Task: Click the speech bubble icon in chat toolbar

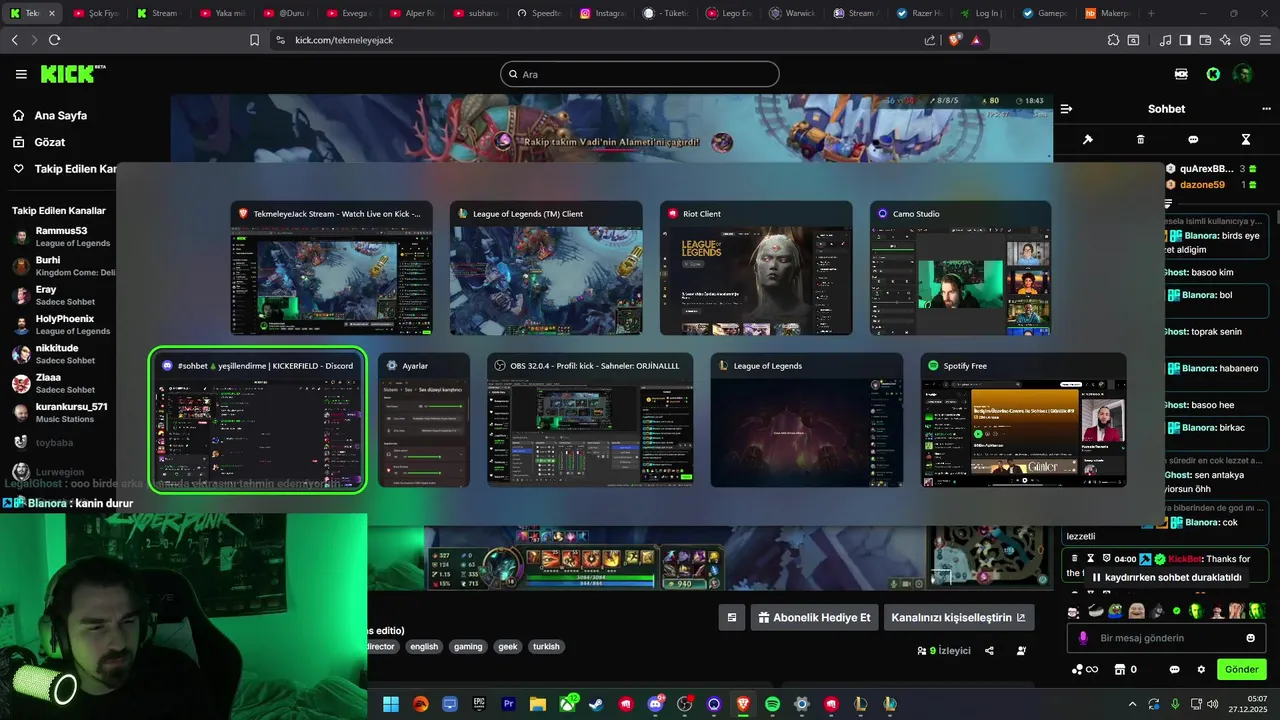Action: 1193,139
